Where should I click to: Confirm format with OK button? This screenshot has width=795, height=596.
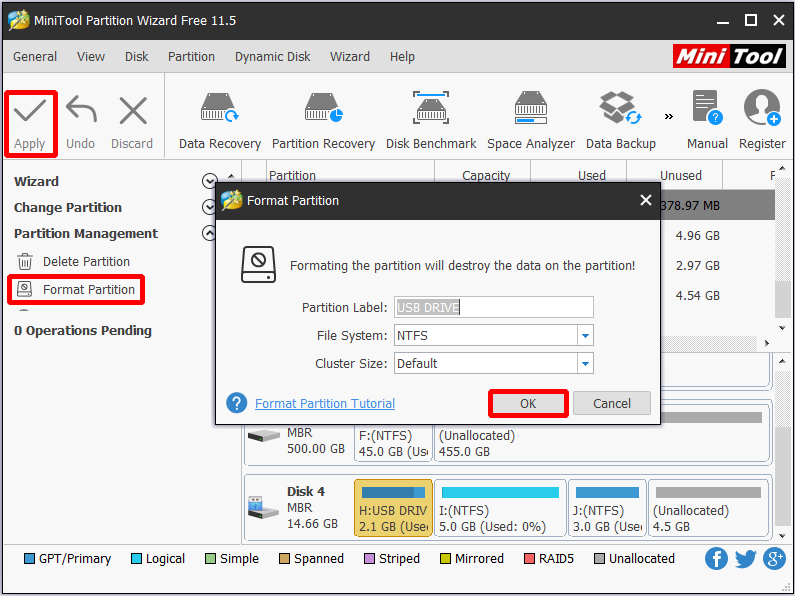click(x=528, y=403)
